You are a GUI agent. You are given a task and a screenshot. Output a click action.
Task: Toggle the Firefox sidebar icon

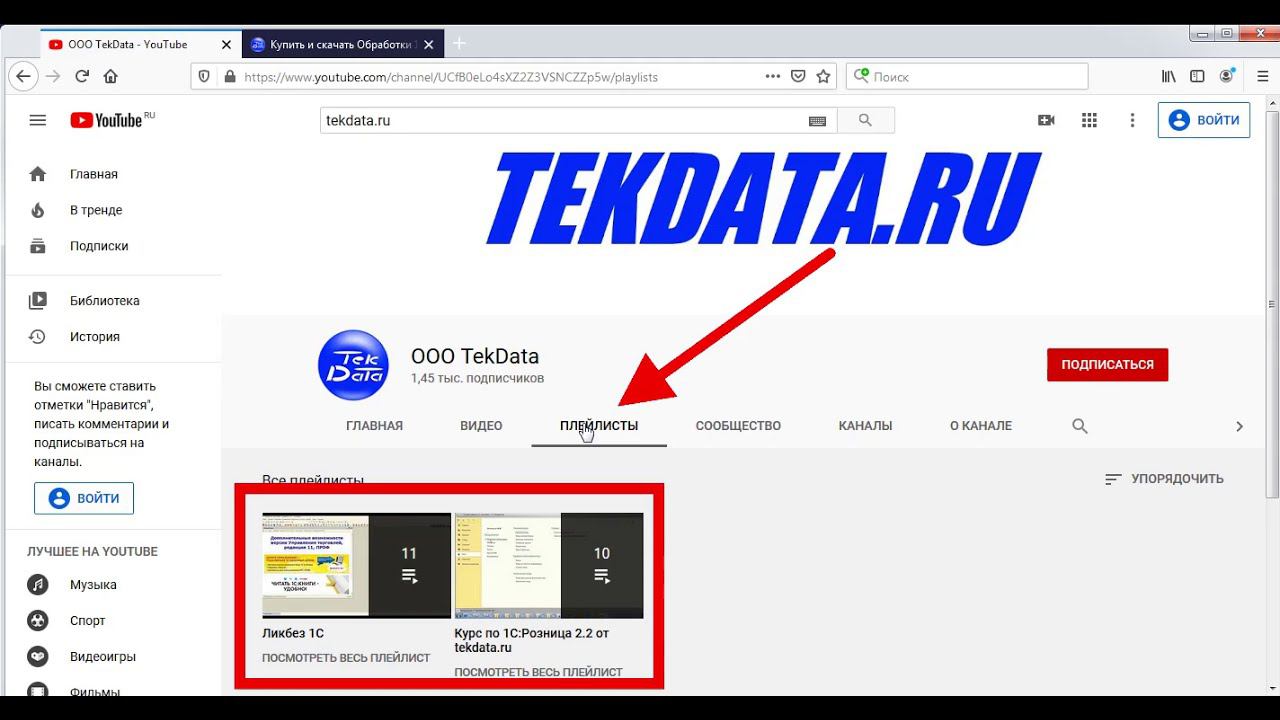[1197, 76]
